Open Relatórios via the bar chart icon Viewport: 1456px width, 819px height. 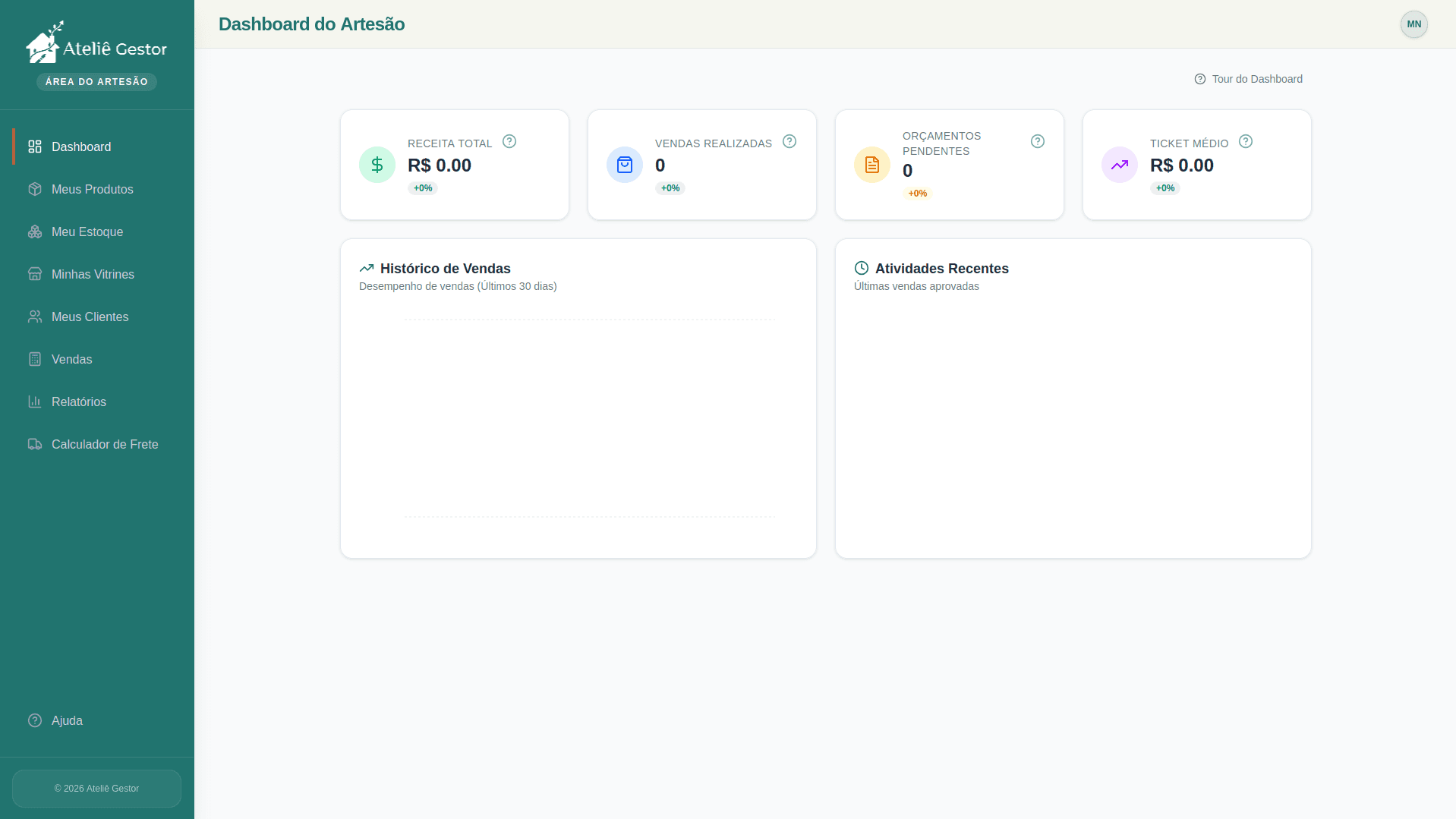[35, 402]
